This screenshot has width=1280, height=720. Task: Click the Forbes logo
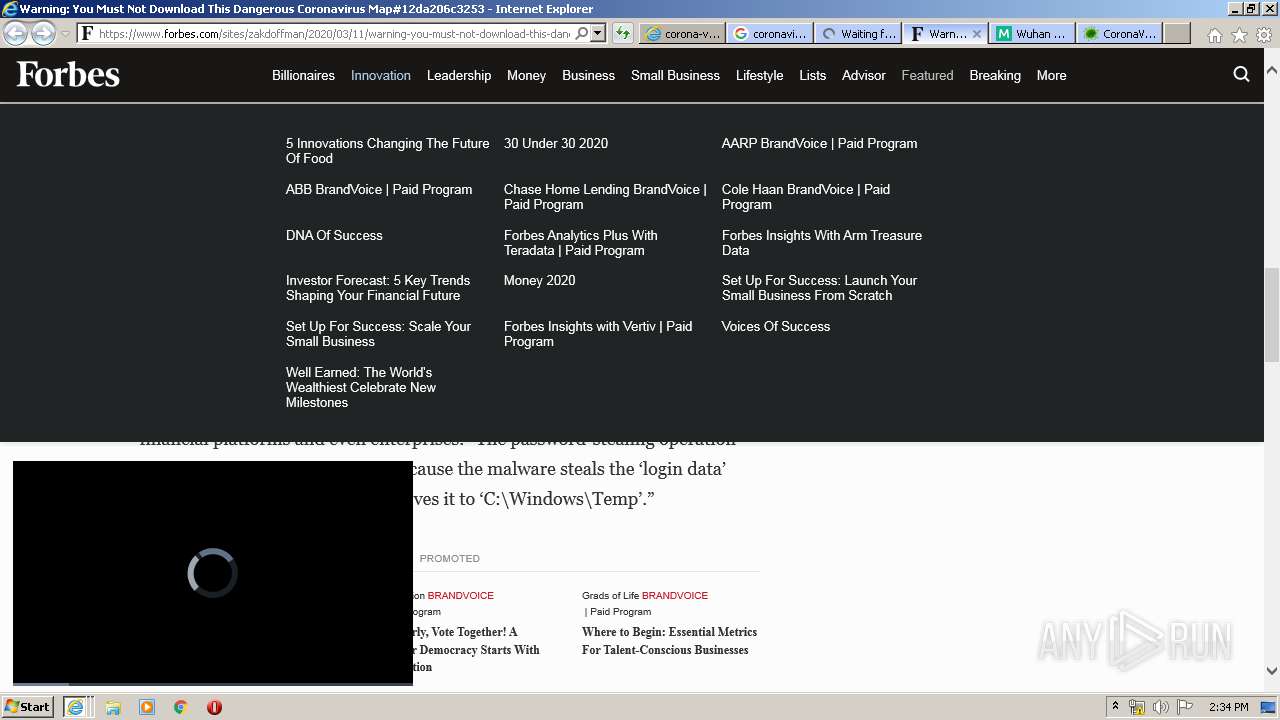click(x=68, y=75)
